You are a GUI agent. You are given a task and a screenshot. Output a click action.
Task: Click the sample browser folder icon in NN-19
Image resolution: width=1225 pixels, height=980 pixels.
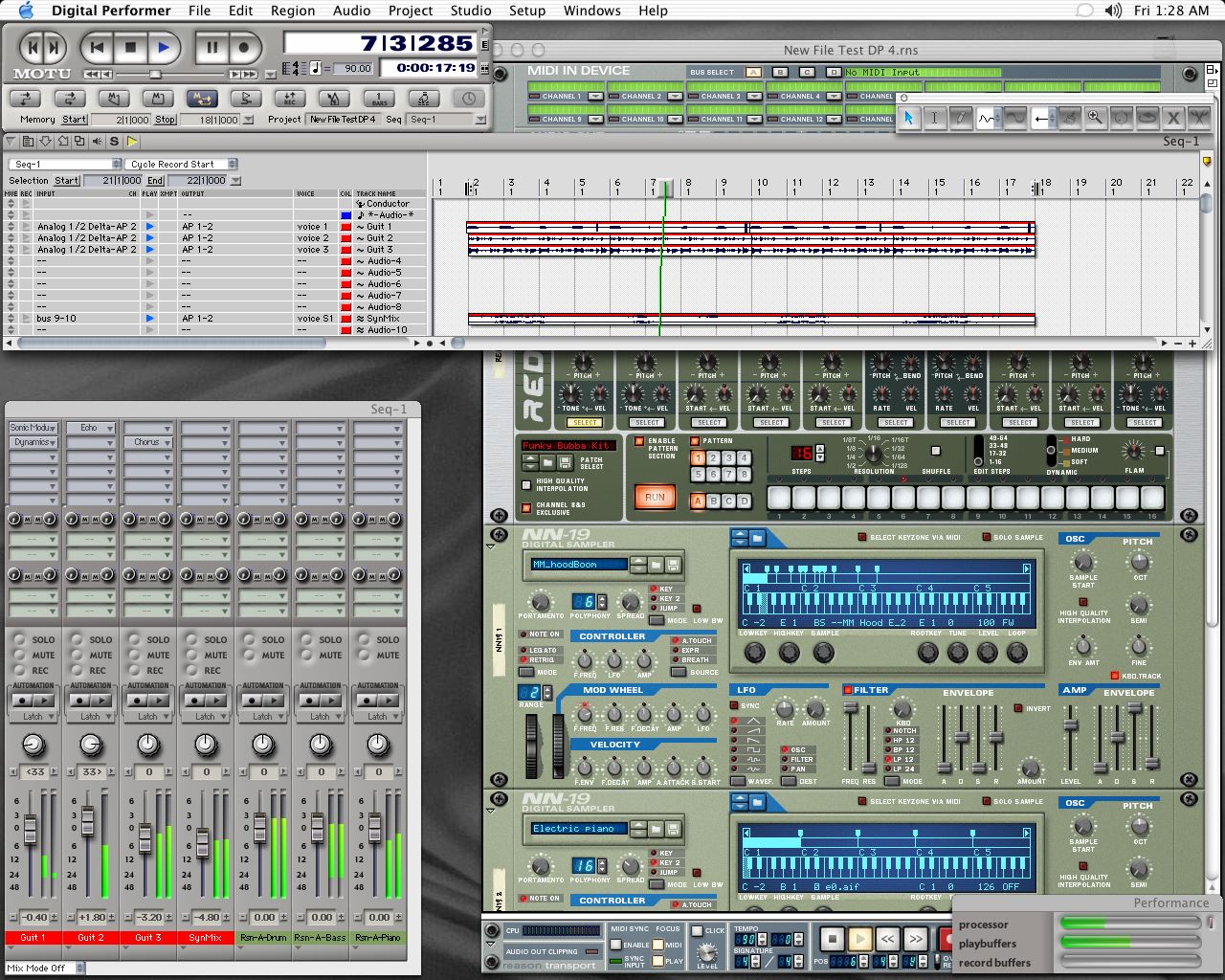pos(757,538)
